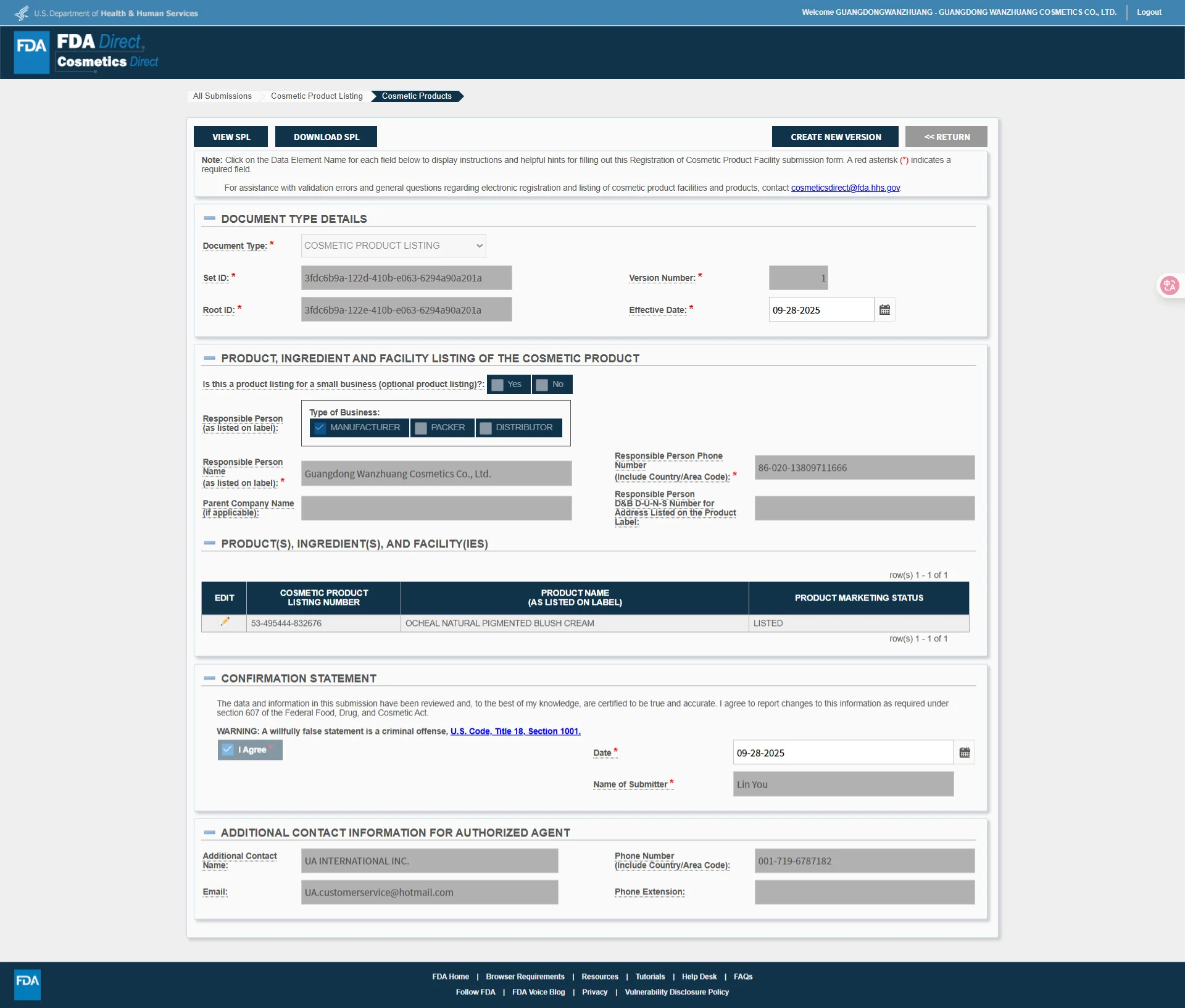Click the << RETURN button
Image resolution: width=1185 pixels, height=1008 pixels.
pyautogui.click(x=946, y=136)
